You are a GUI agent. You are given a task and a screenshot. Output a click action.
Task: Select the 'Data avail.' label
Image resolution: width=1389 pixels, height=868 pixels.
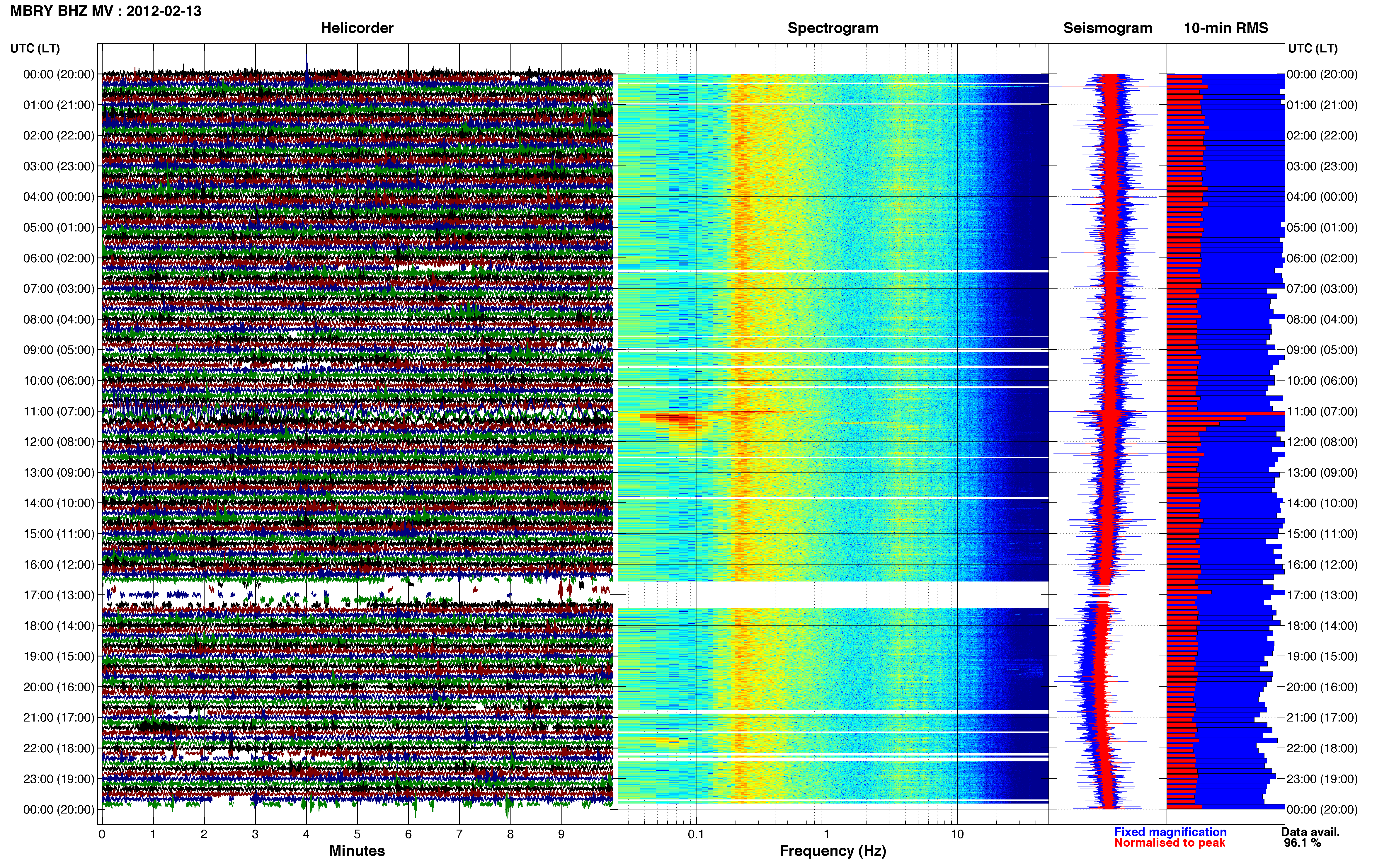(1310, 832)
